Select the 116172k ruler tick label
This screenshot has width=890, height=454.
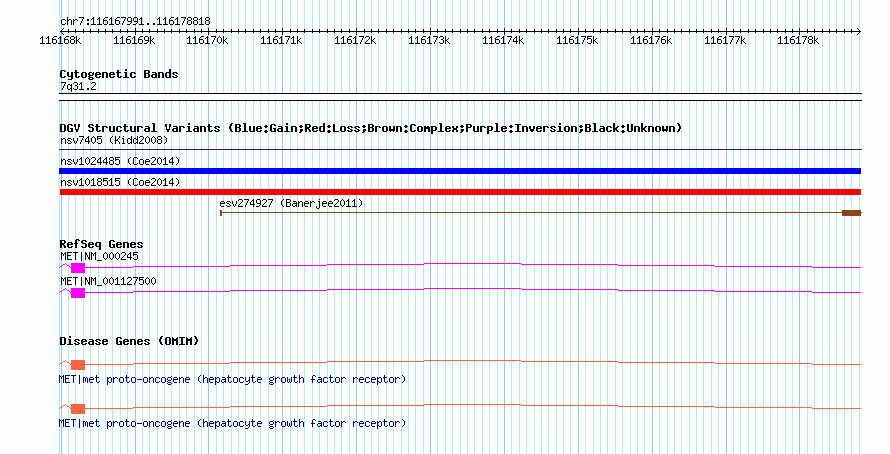pyautogui.click(x=355, y=40)
